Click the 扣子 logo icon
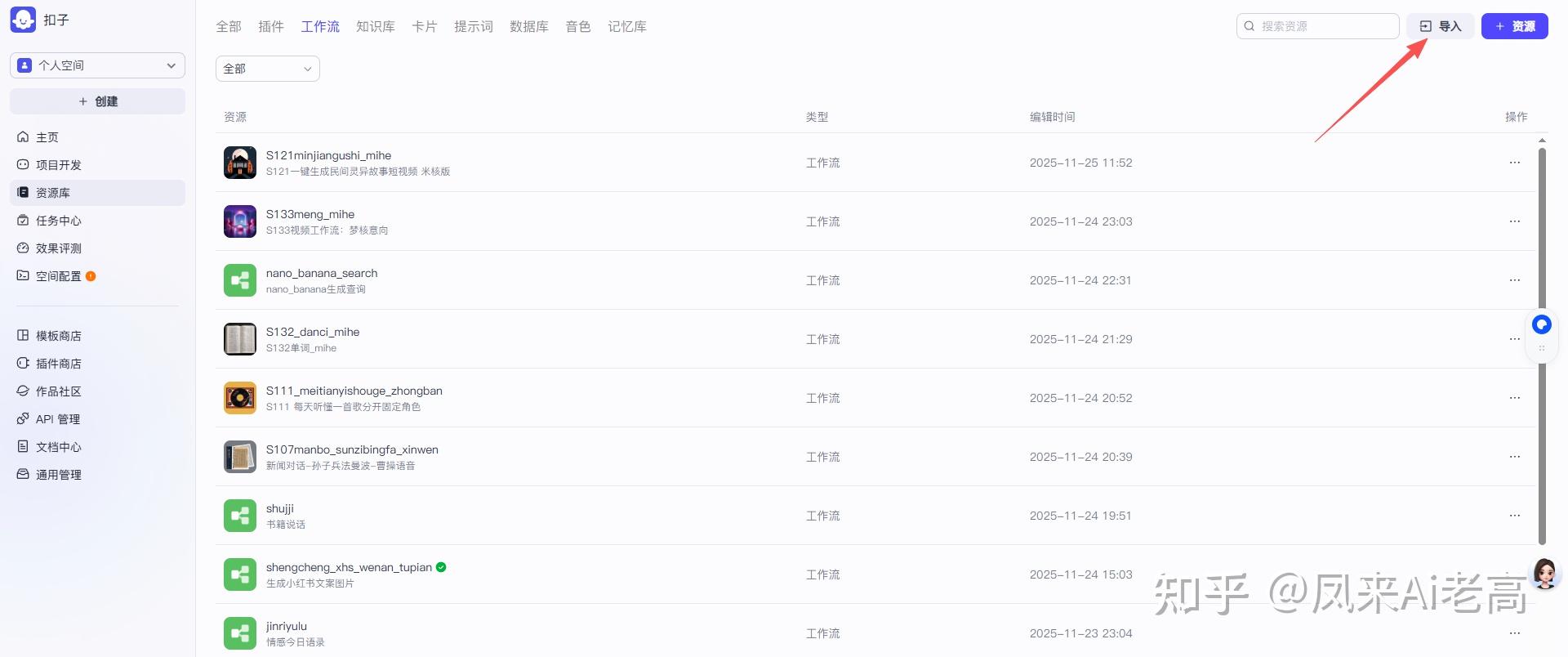Viewport: 1568px width, 657px height. [23, 20]
